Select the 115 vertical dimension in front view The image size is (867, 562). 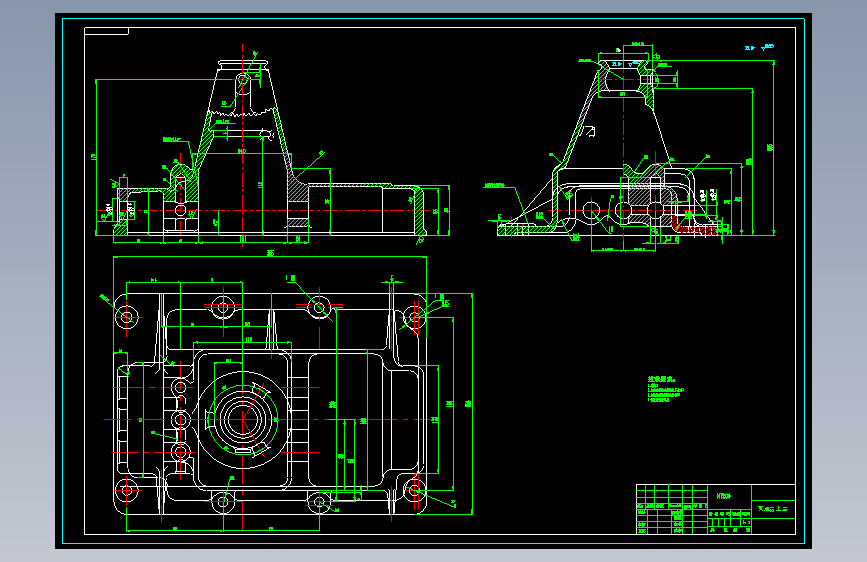coord(260,185)
